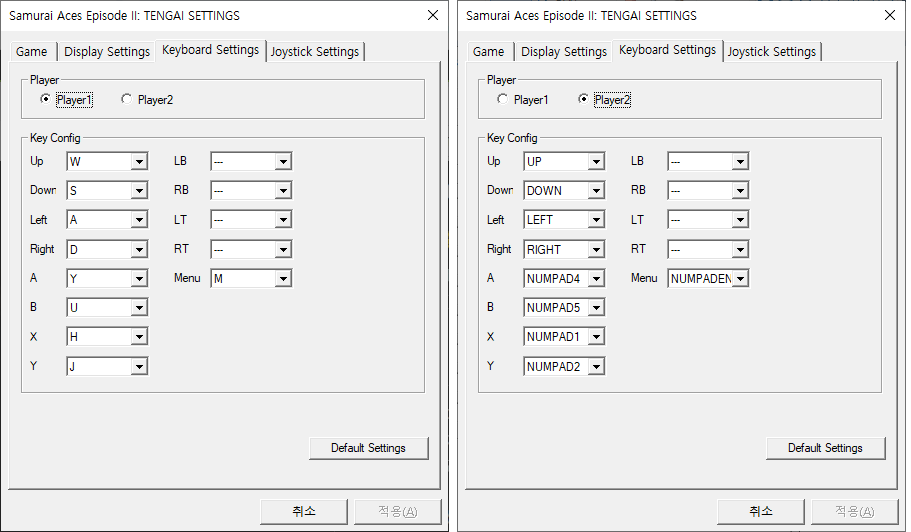The image size is (911, 532).
Task: Click Default Settings in right window
Action: tap(825, 448)
